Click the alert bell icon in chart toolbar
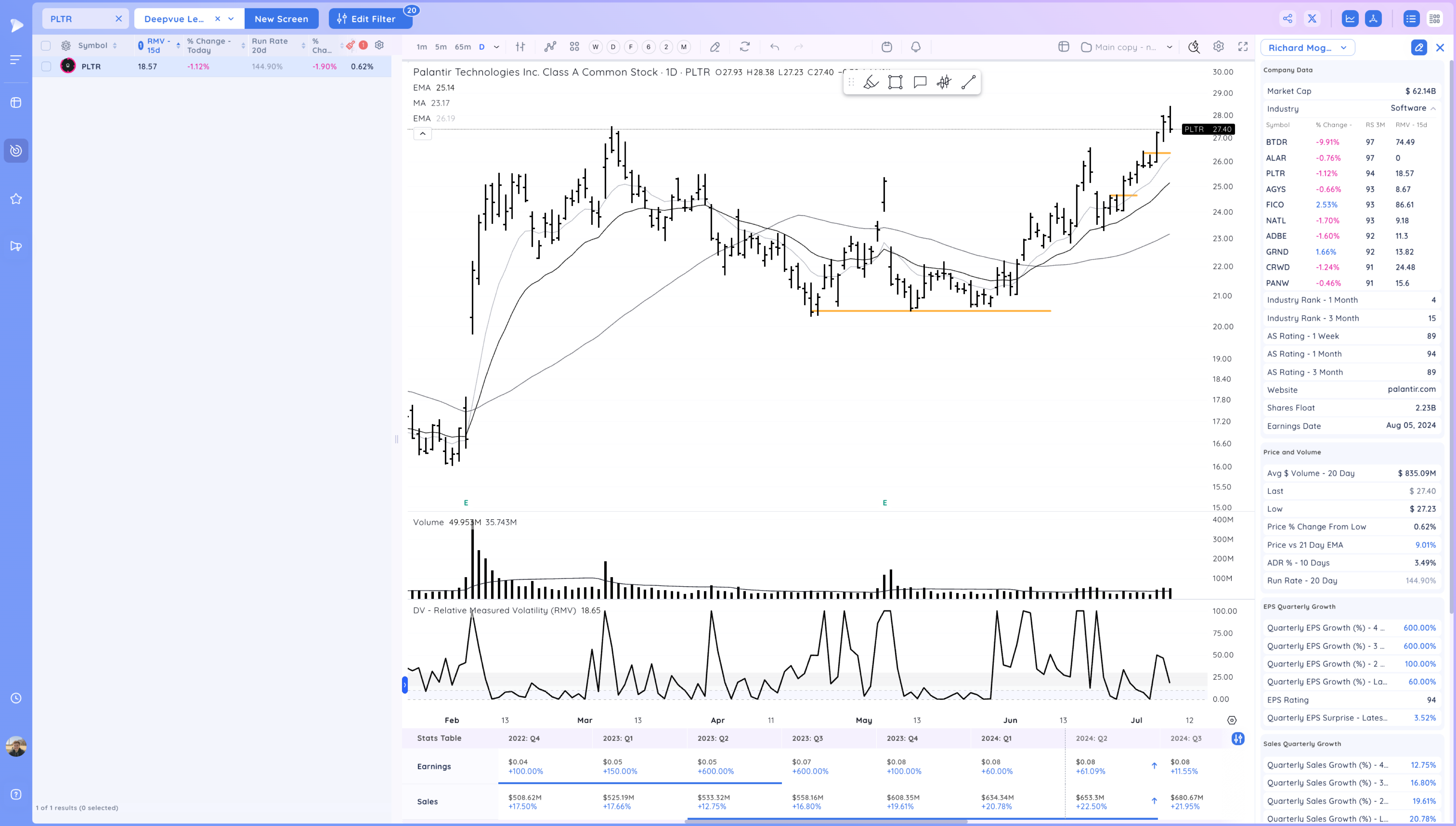Screen dimensions: 1456x826 tap(915, 47)
